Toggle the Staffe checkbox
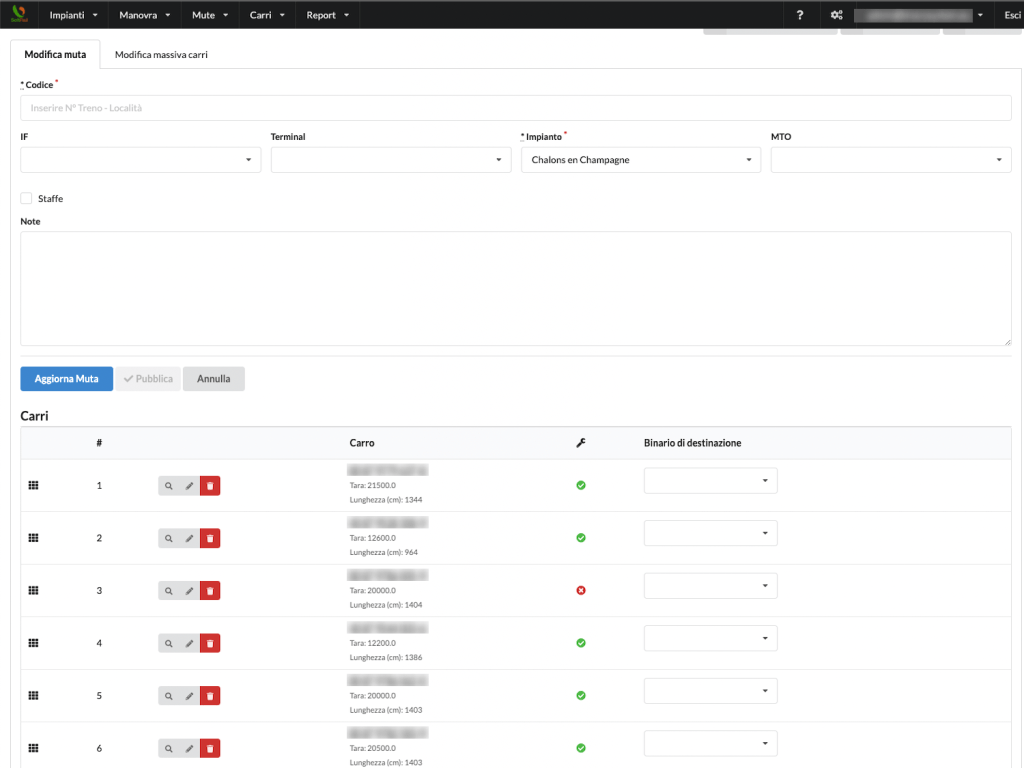The height and width of the screenshot is (768, 1024). click(x=26, y=199)
